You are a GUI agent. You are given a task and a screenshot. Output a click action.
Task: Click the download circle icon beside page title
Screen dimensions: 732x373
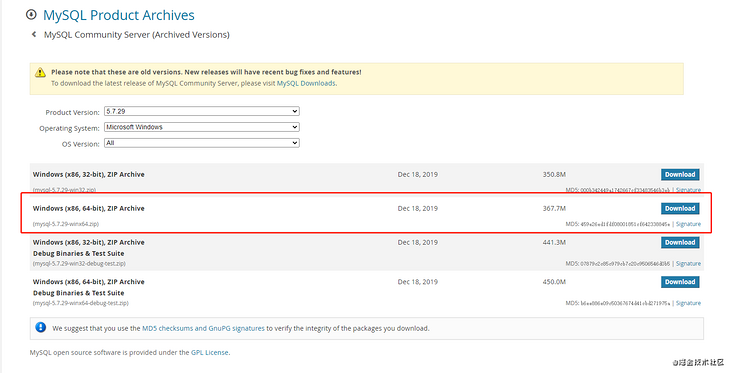[x=31, y=14]
